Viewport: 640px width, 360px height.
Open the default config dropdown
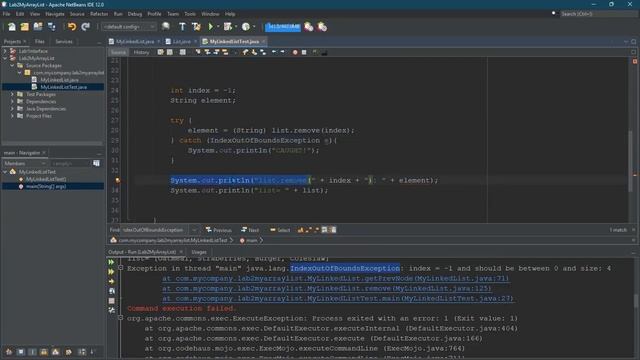point(129,27)
